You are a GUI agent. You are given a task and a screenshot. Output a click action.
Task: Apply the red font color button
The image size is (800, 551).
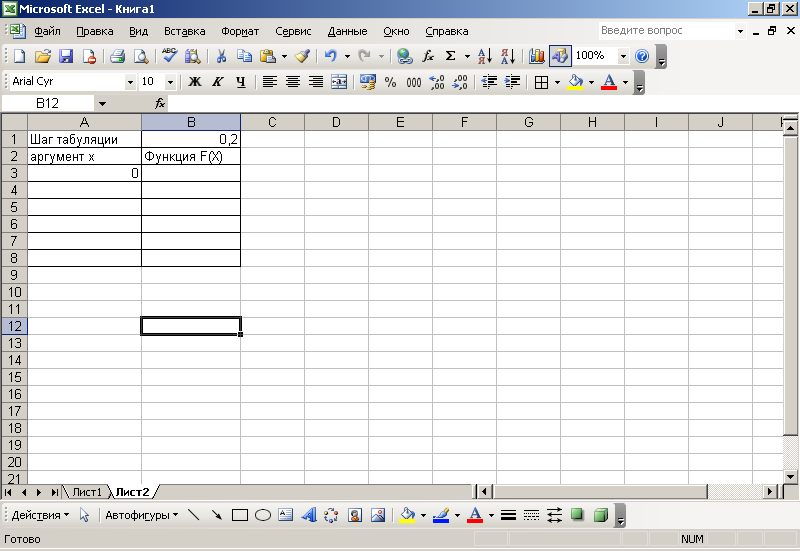(609, 82)
